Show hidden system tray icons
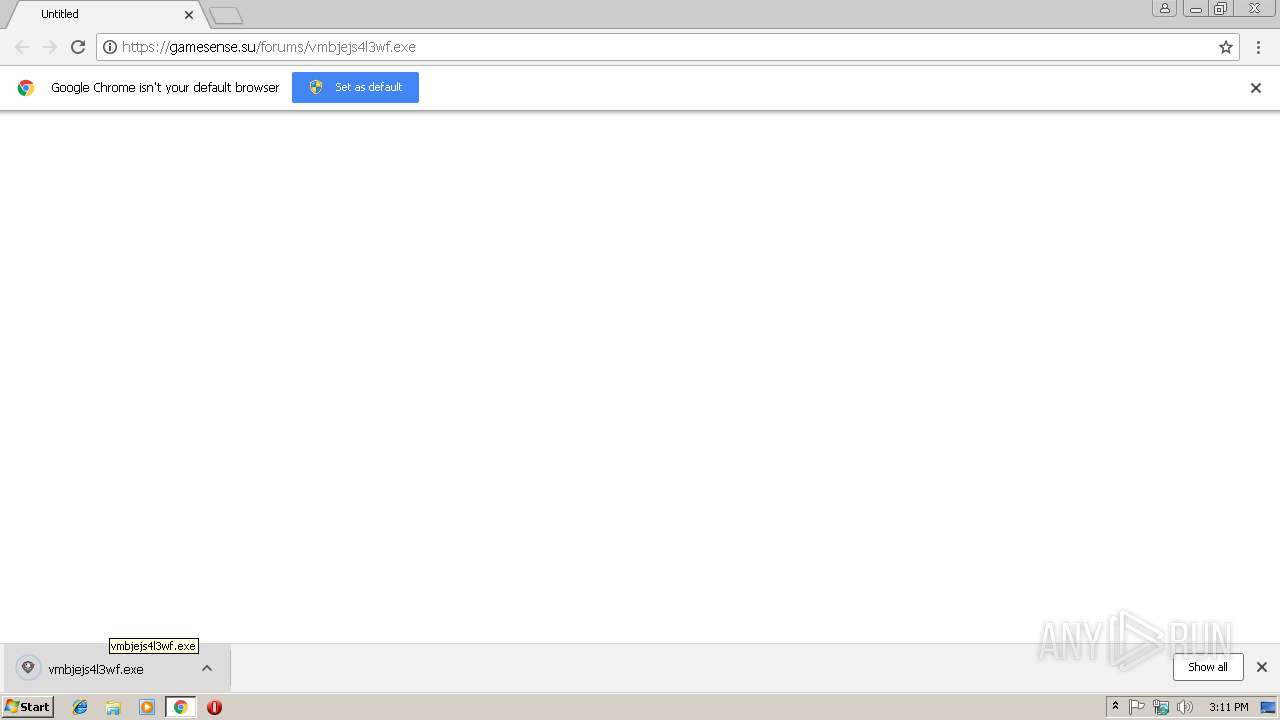This screenshot has width=1280, height=720. pyautogui.click(x=1116, y=707)
